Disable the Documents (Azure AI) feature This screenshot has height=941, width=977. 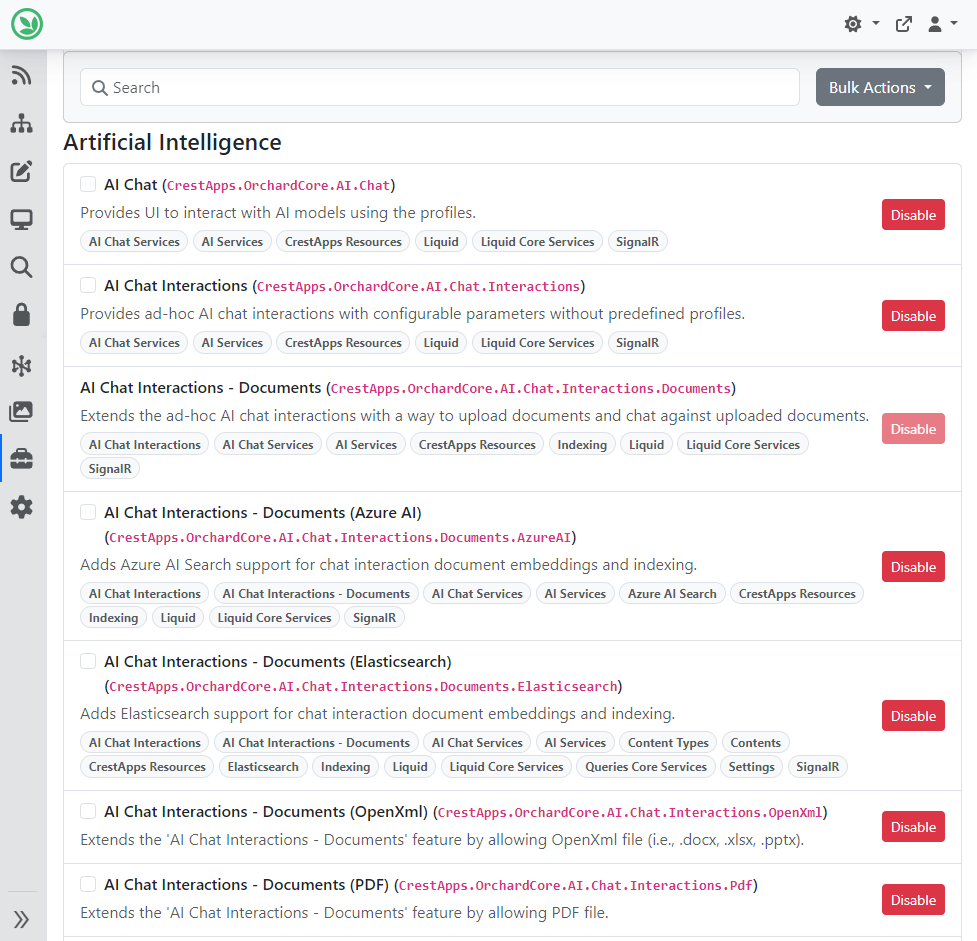pyautogui.click(x=913, y=567)
